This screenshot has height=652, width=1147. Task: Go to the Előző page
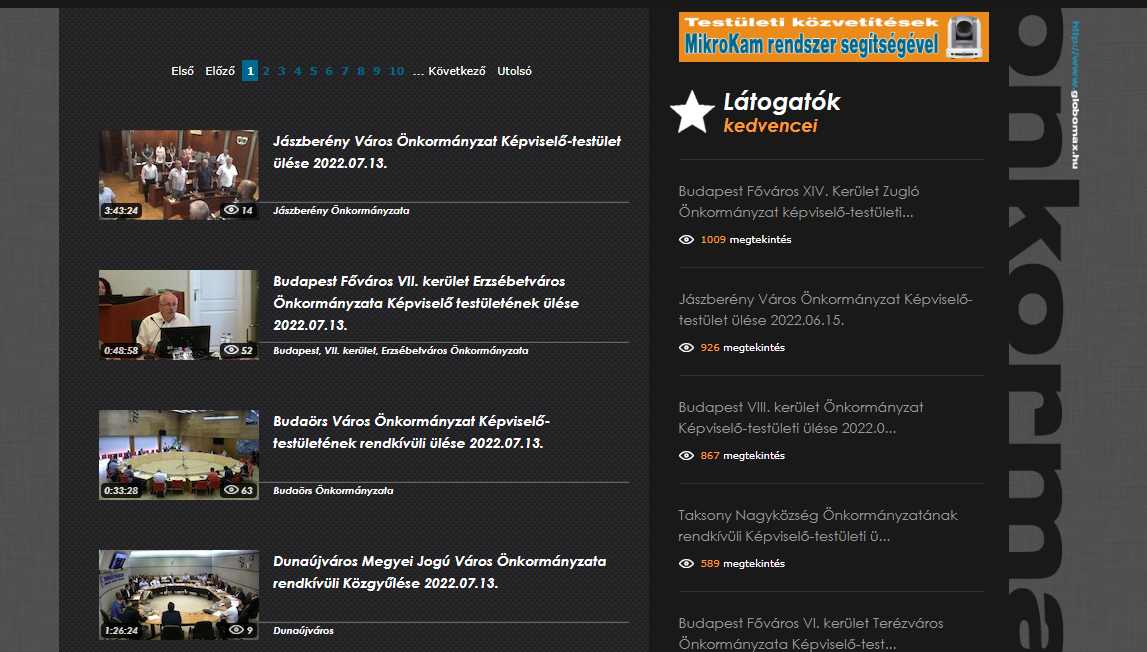tap(220, 71)
